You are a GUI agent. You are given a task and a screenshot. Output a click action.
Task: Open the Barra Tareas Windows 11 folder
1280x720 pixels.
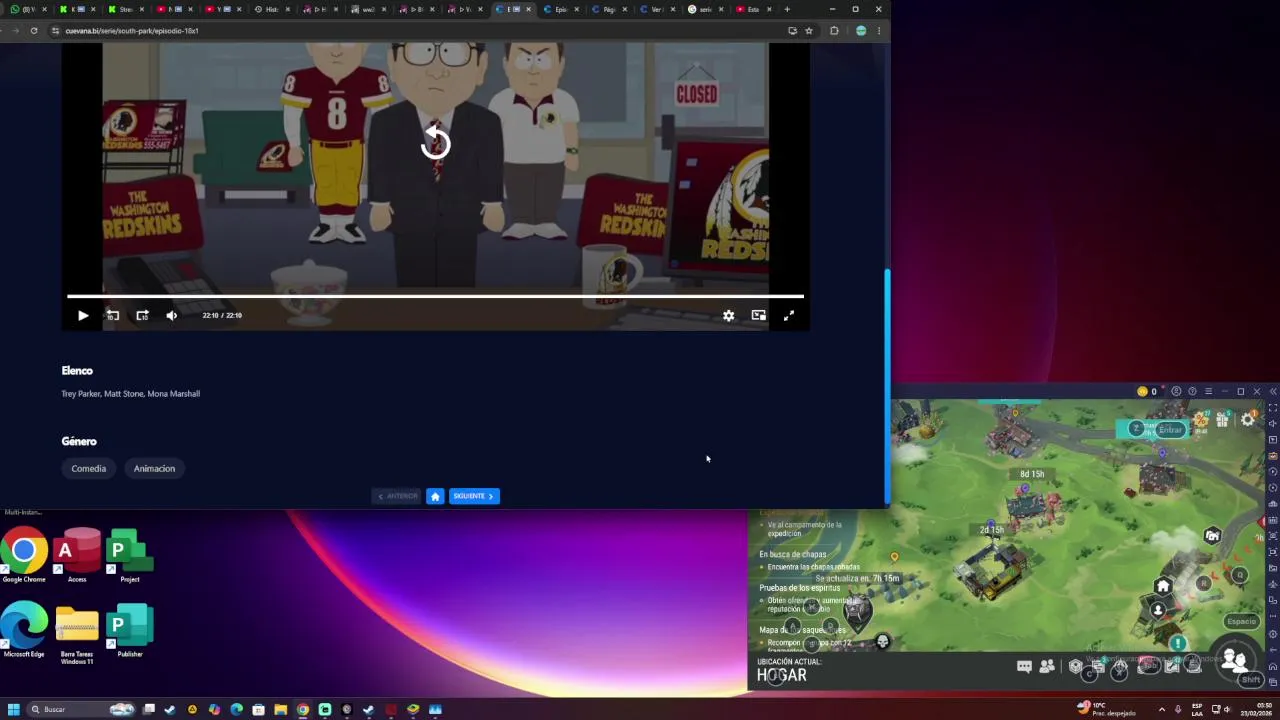coord(77,632)
